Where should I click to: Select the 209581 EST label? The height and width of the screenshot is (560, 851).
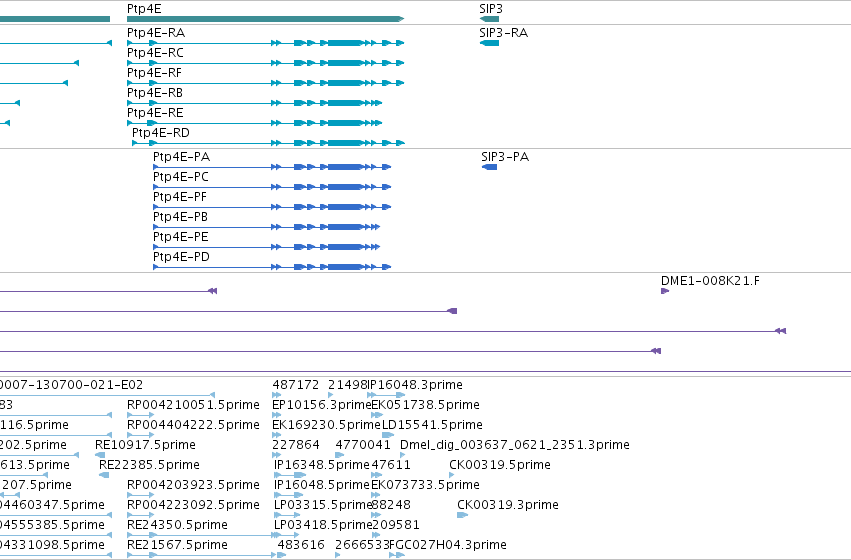(396, 525)
